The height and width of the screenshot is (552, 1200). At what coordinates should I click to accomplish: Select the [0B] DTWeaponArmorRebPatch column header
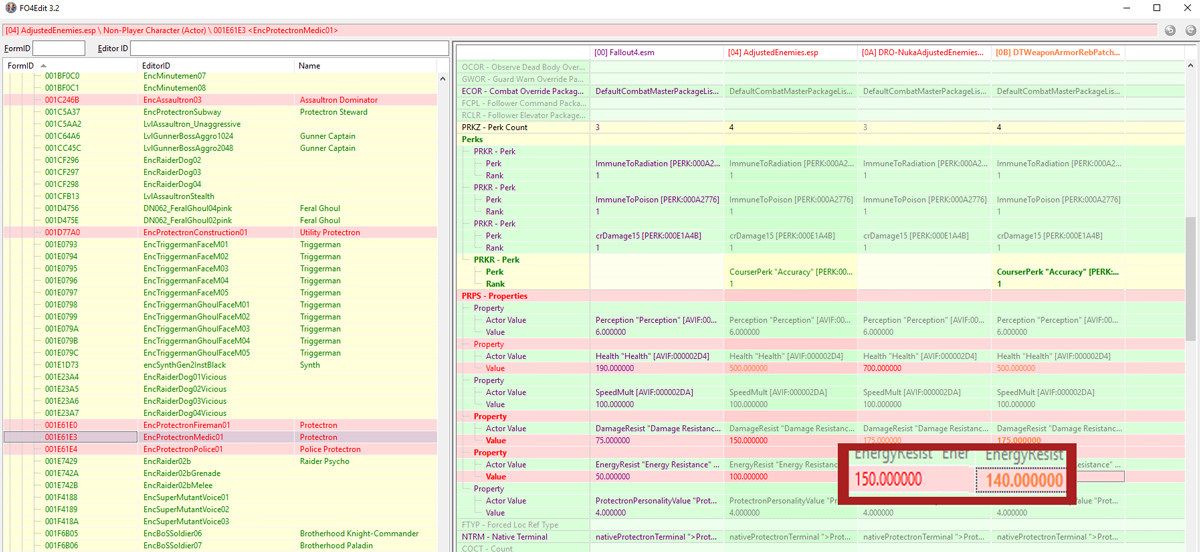point(1060,52)
